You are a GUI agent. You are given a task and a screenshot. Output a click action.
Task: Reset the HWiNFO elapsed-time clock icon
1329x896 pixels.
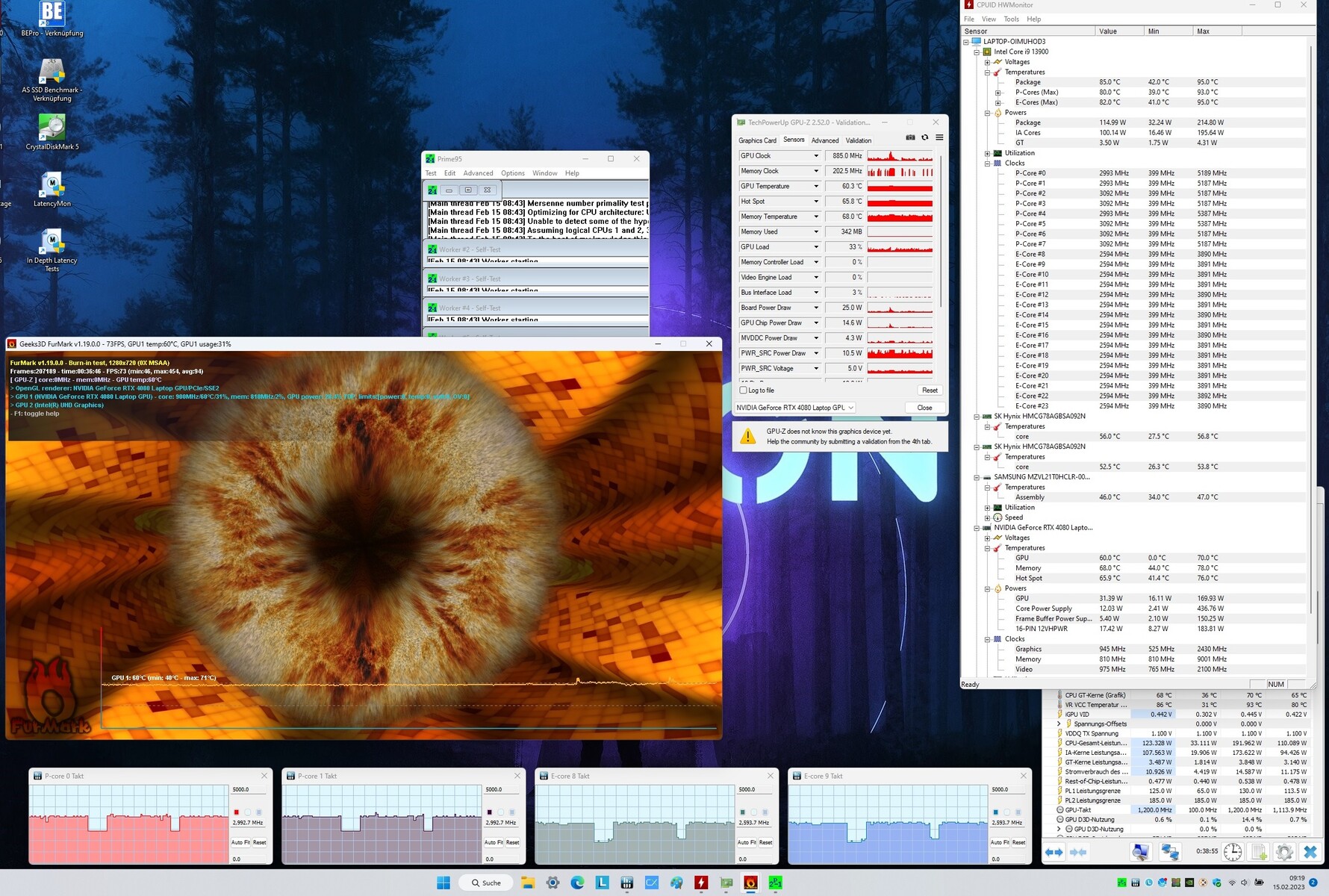pyautogui.click(x=1233, y=852)
